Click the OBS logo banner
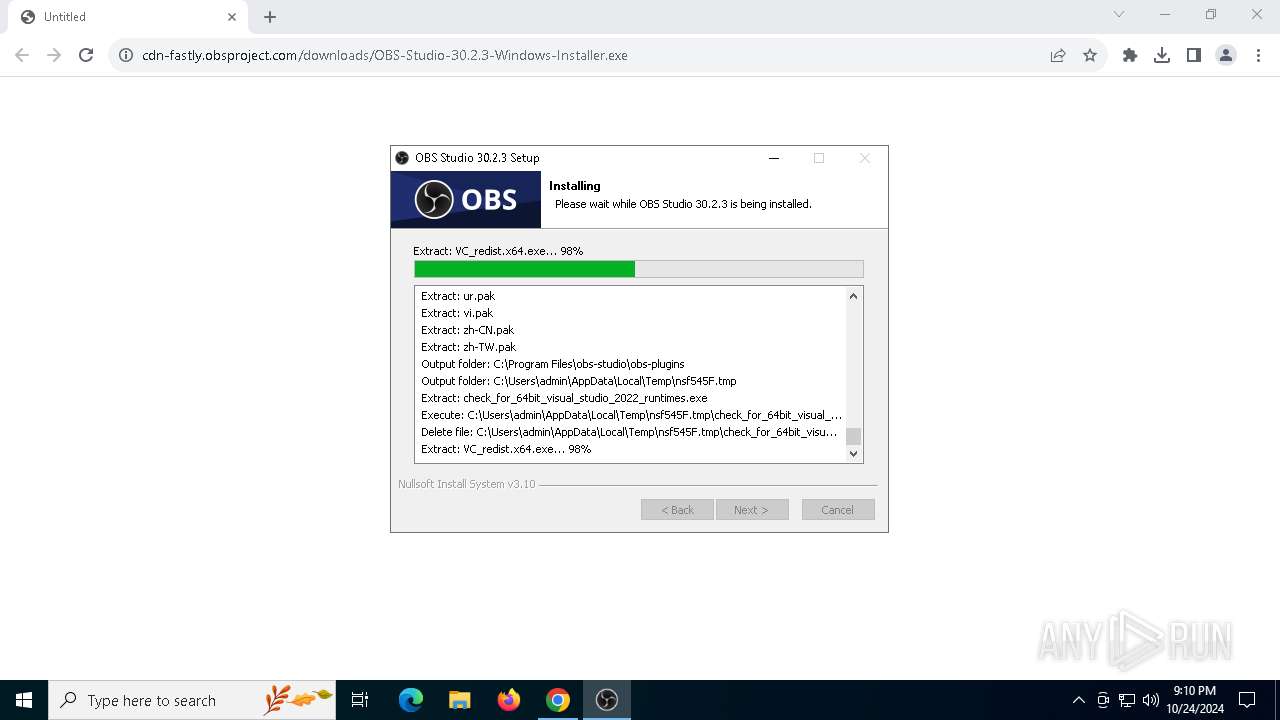This screenshot has height=720, width=1280. (x=466, y=200)
